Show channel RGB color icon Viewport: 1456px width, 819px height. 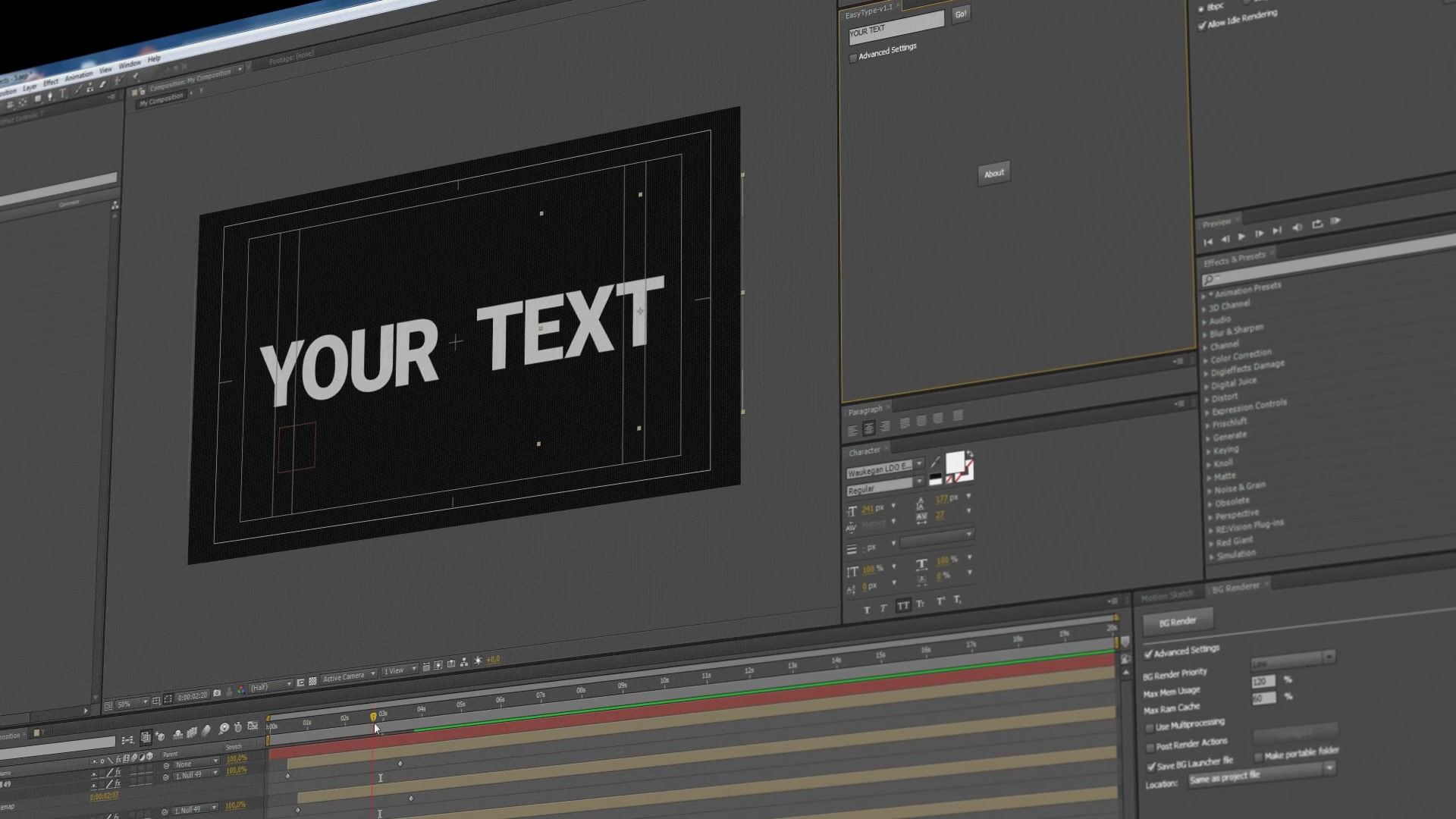(241, 690)
